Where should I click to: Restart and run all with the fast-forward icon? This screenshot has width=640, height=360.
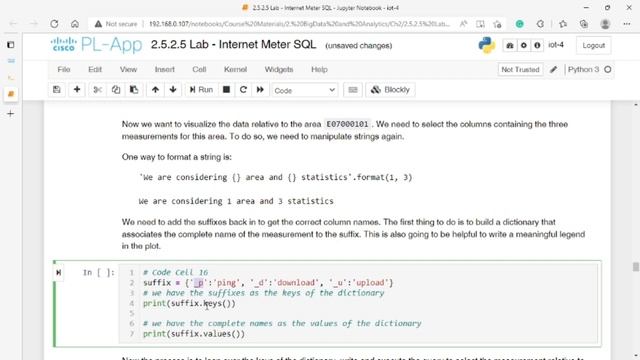[260, 90]
